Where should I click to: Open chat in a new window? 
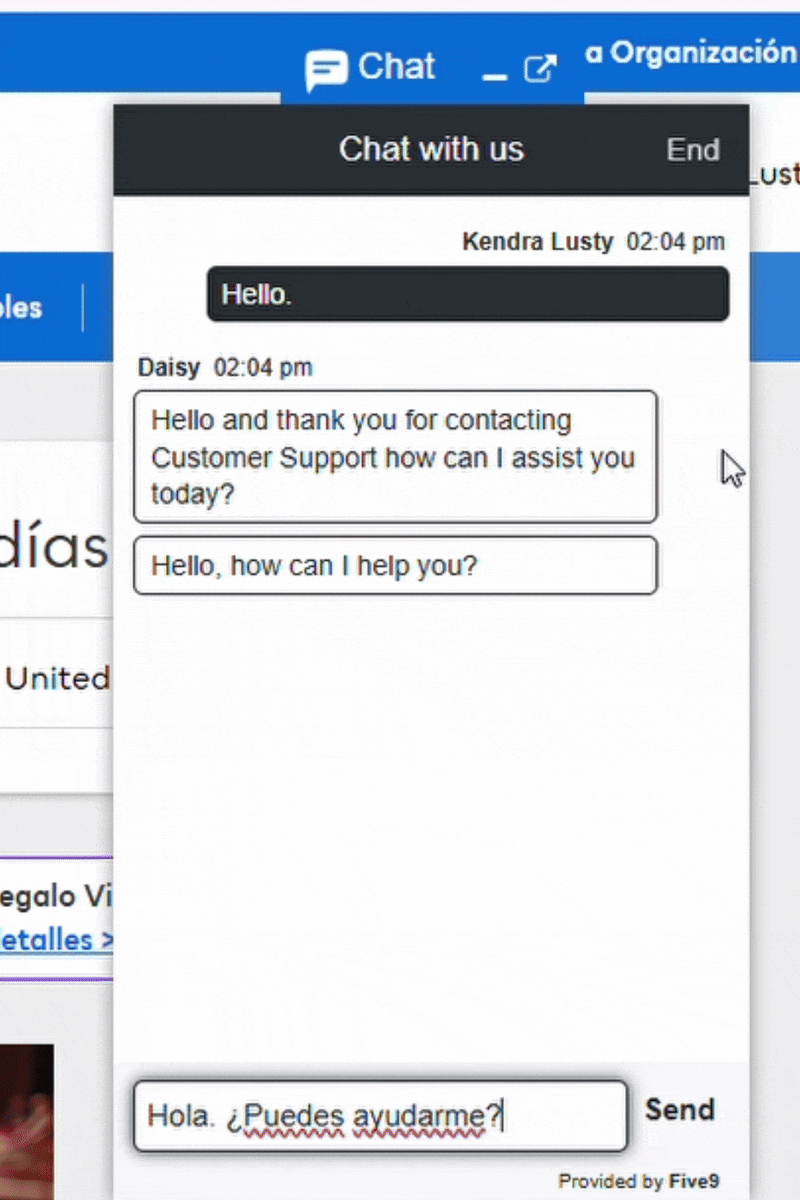click(540, 68)
